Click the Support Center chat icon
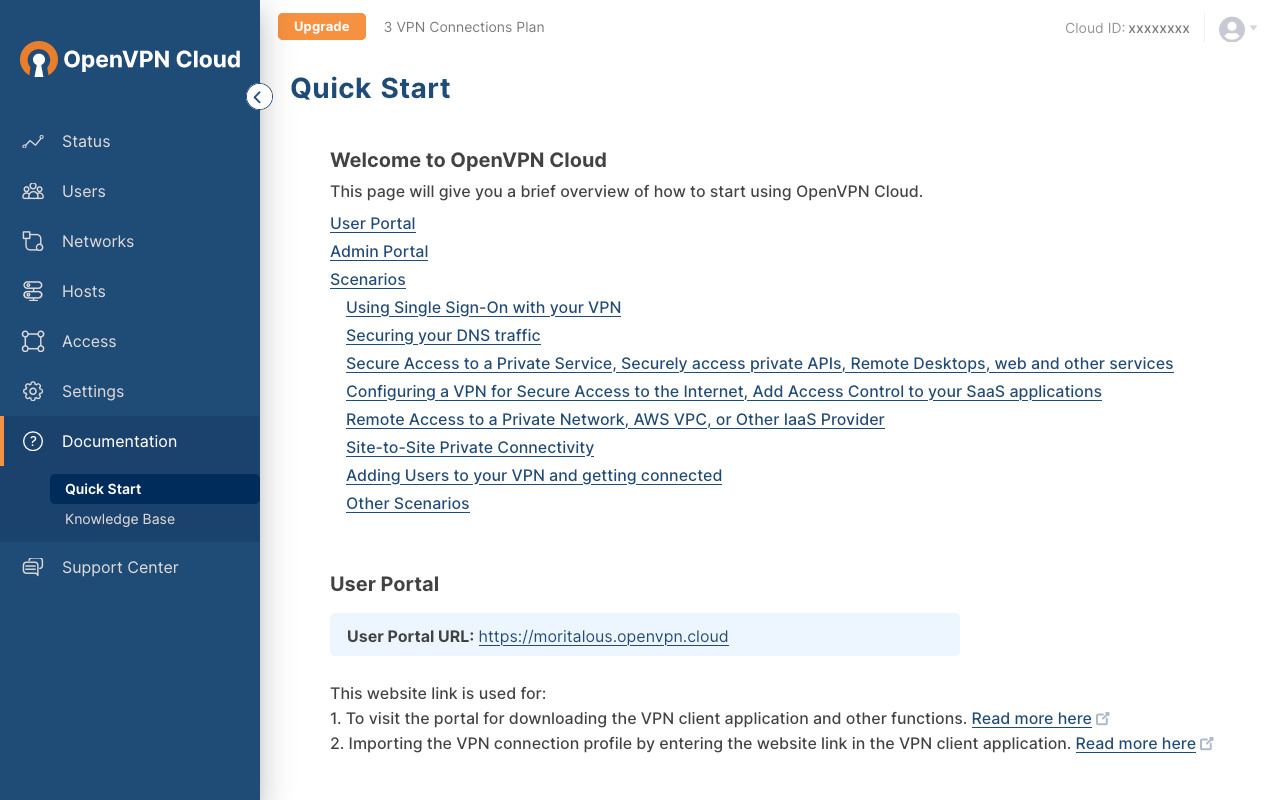The image size is (1280, 800). click(33, 568)
